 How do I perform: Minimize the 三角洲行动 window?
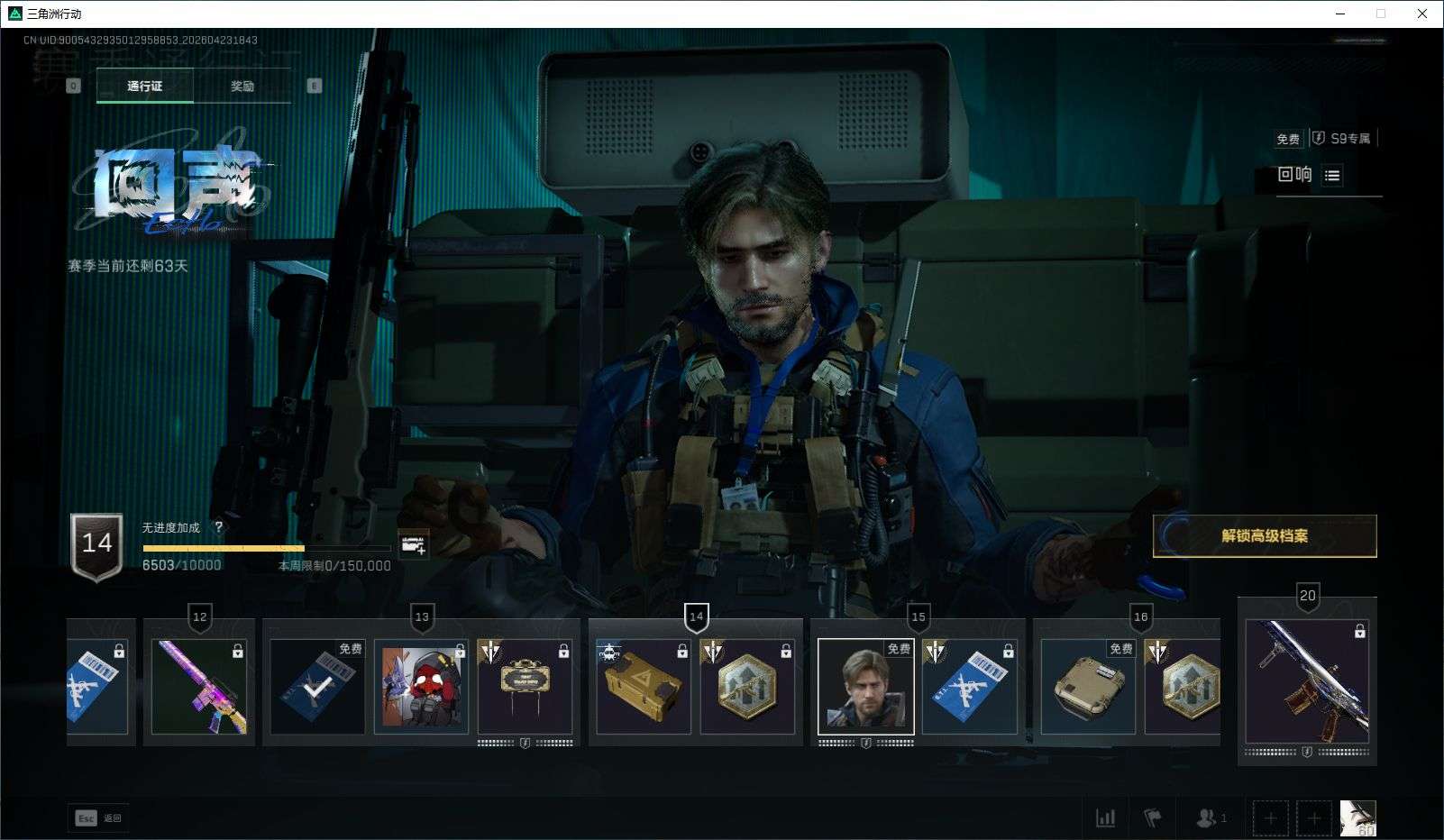point(1340,14)
